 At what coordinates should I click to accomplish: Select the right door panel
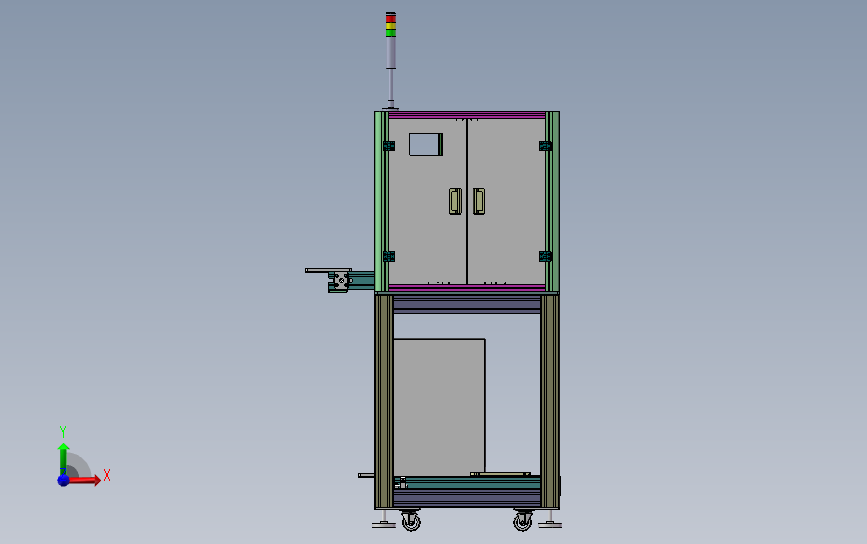click(x=506, y=201)
